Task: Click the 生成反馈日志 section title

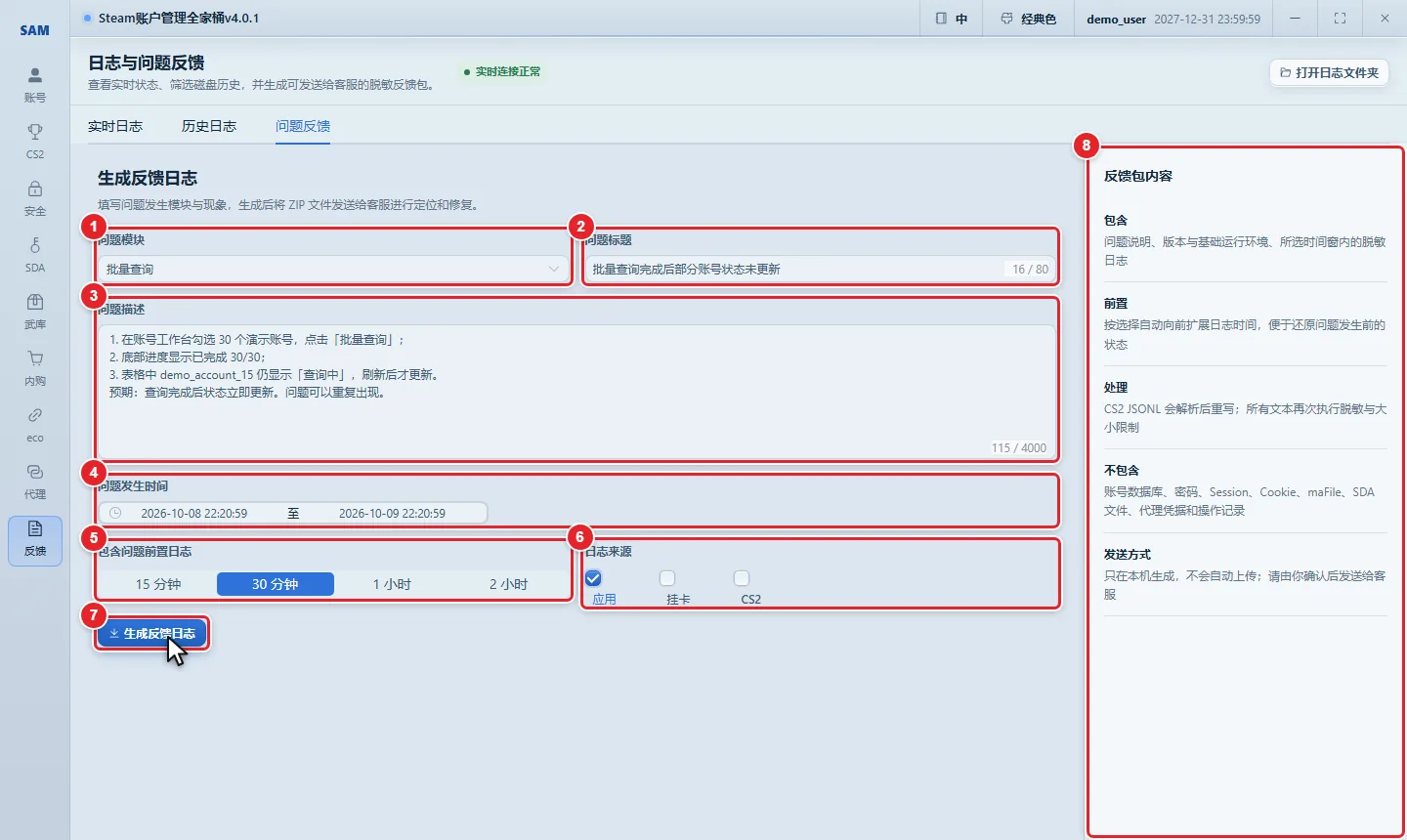Action: 148,178
